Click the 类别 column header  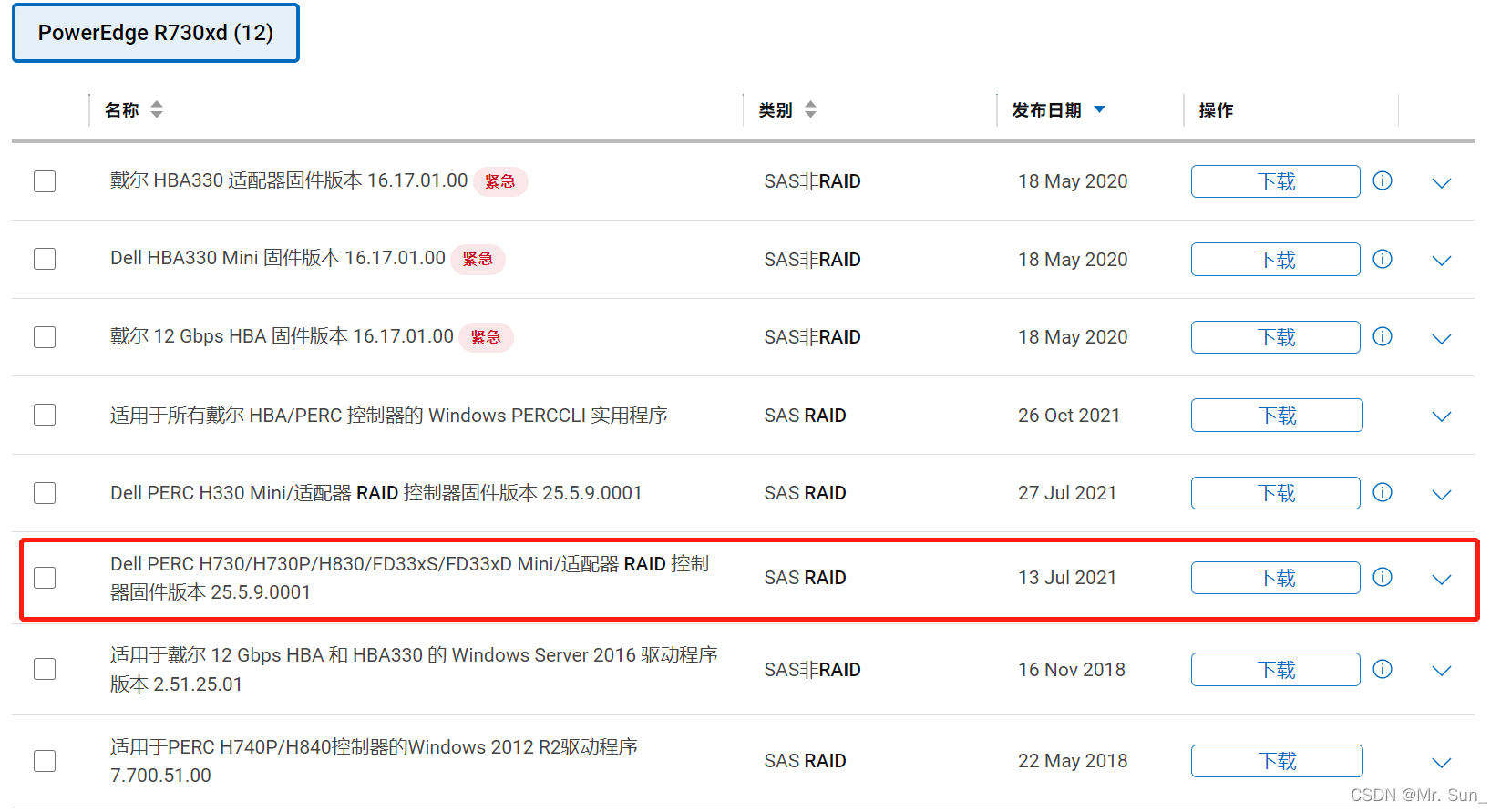pyautogui.click(x=776, y=110)
